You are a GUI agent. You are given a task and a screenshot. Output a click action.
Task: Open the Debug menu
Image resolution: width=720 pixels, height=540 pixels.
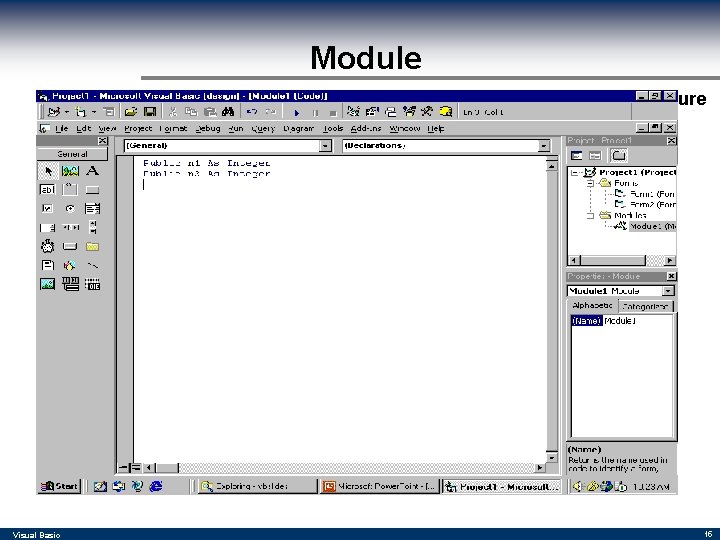coord(208,129)
